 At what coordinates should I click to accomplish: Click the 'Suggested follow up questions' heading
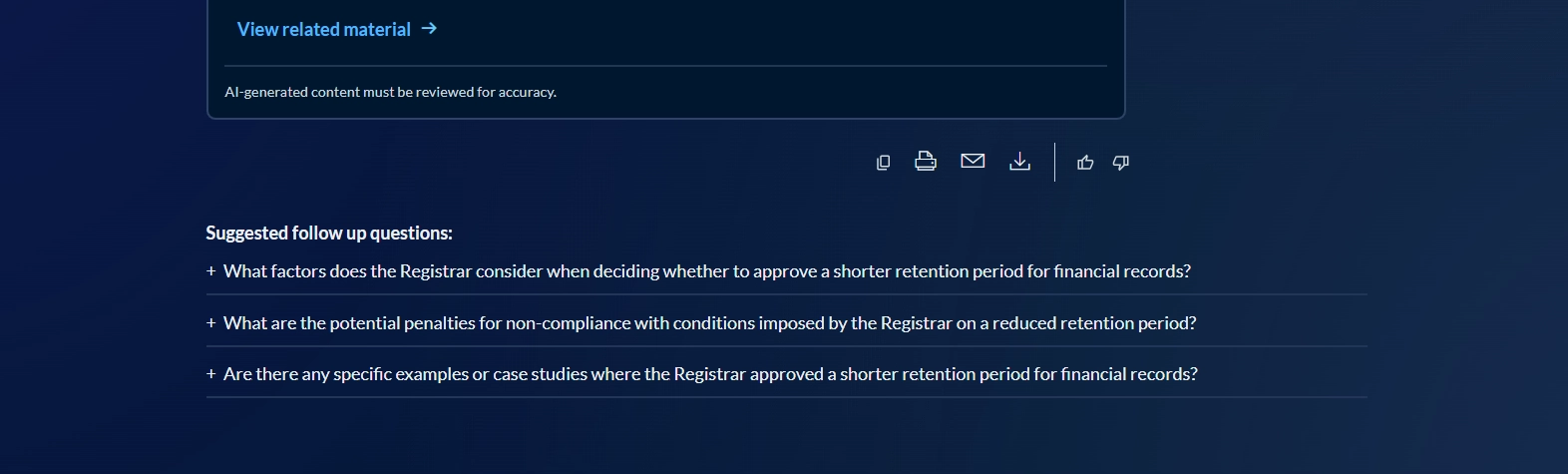point(329,234)
